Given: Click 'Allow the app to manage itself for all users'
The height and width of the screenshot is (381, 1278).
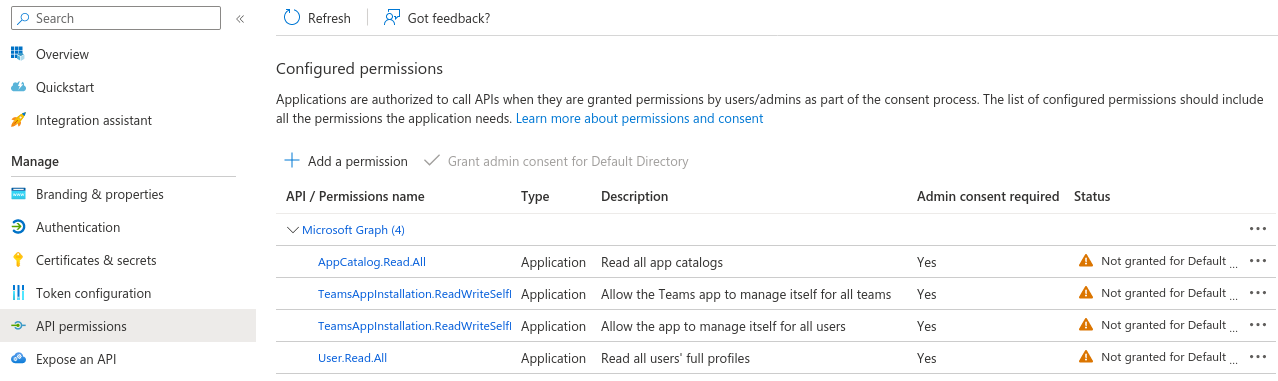Looking at the screenshot, I should tap(723, 326).
